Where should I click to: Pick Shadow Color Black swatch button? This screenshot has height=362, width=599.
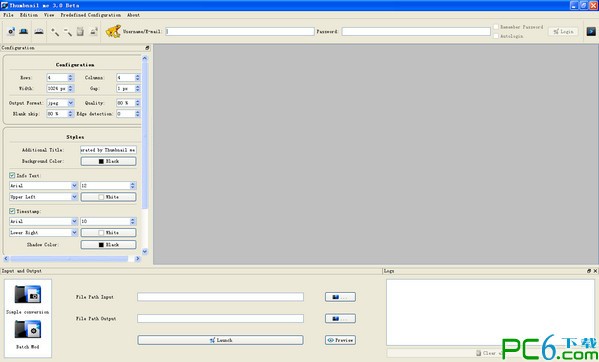click(108, 244)
